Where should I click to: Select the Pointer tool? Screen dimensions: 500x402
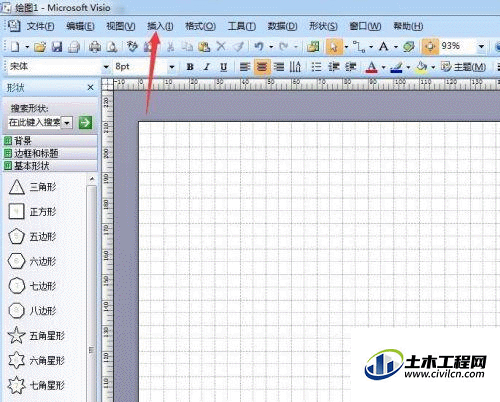333,47
